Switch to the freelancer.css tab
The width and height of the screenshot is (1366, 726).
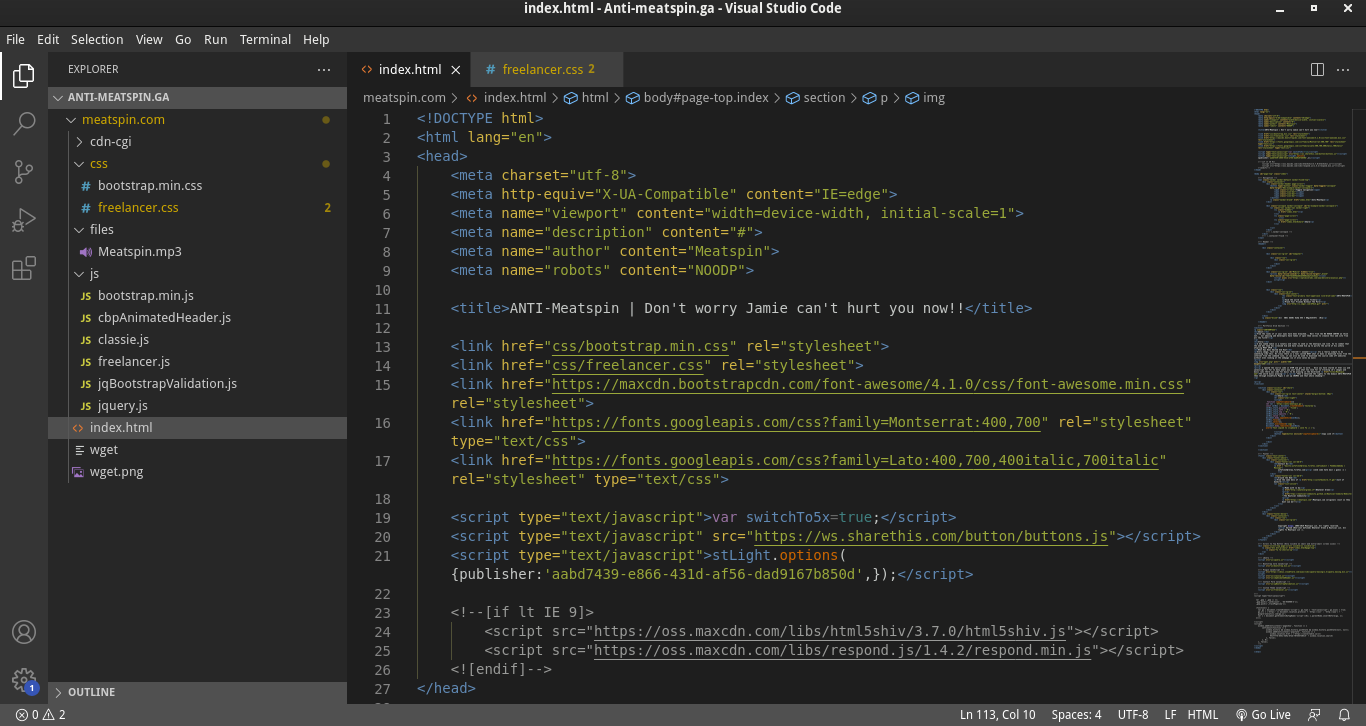coord(542,69)
